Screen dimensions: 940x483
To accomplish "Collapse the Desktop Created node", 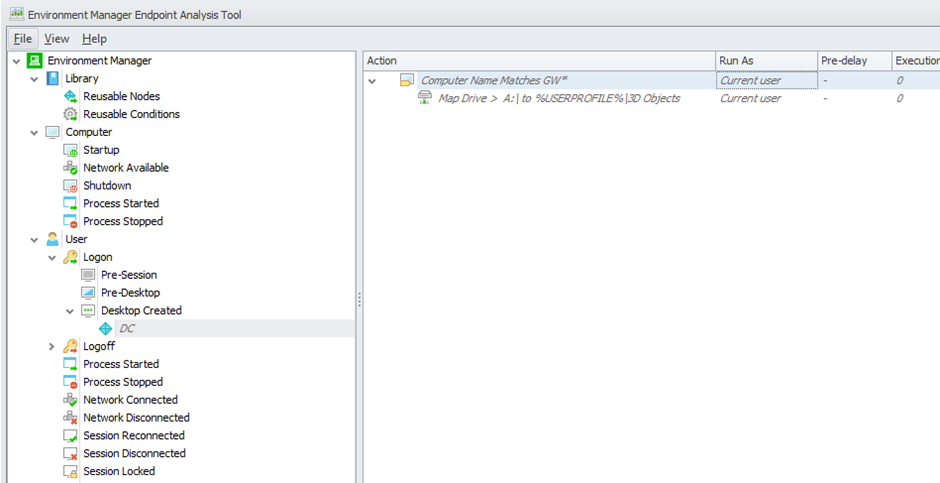I will 70,311.
